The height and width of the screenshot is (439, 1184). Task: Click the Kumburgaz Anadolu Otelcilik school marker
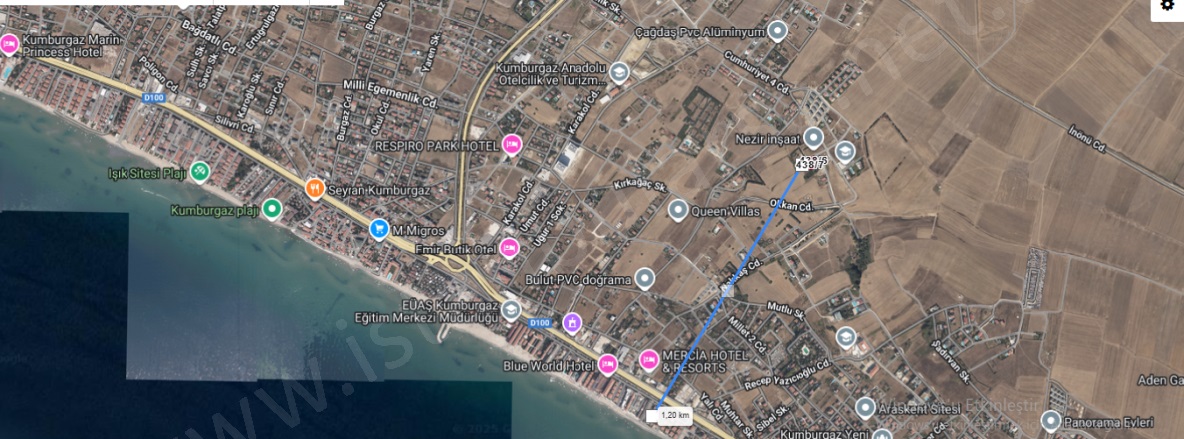pos(619,72)
